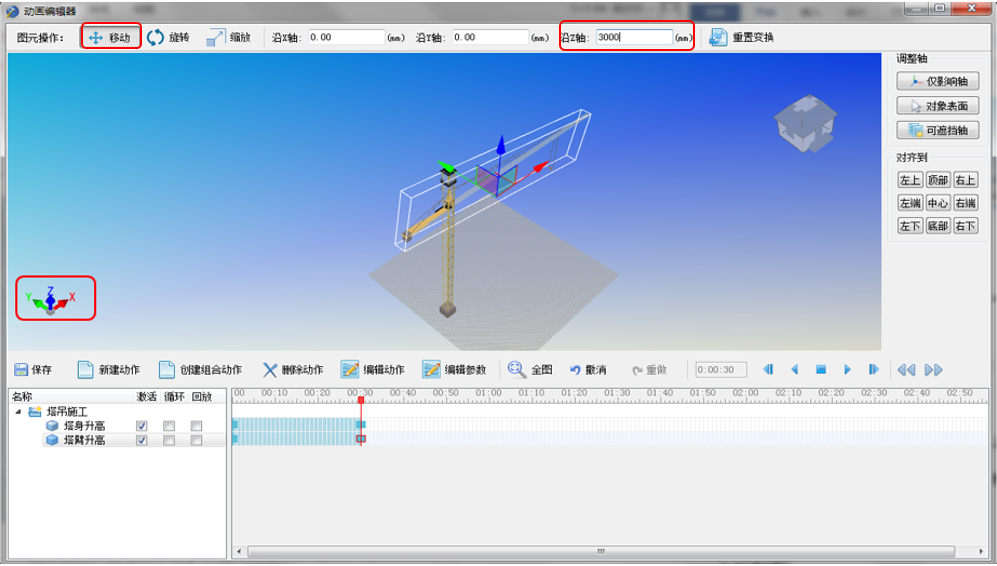The width and height of the screenshot is (997, 566).
Task: Toggle 回放 checkbox for 塔身升高
Action: pyautogui.click(x=196, y=426)
